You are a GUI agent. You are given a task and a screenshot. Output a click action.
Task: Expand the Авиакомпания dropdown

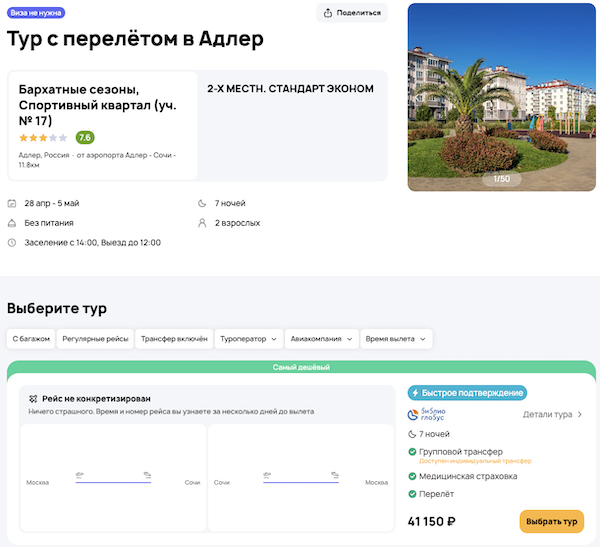pos(321,339)
